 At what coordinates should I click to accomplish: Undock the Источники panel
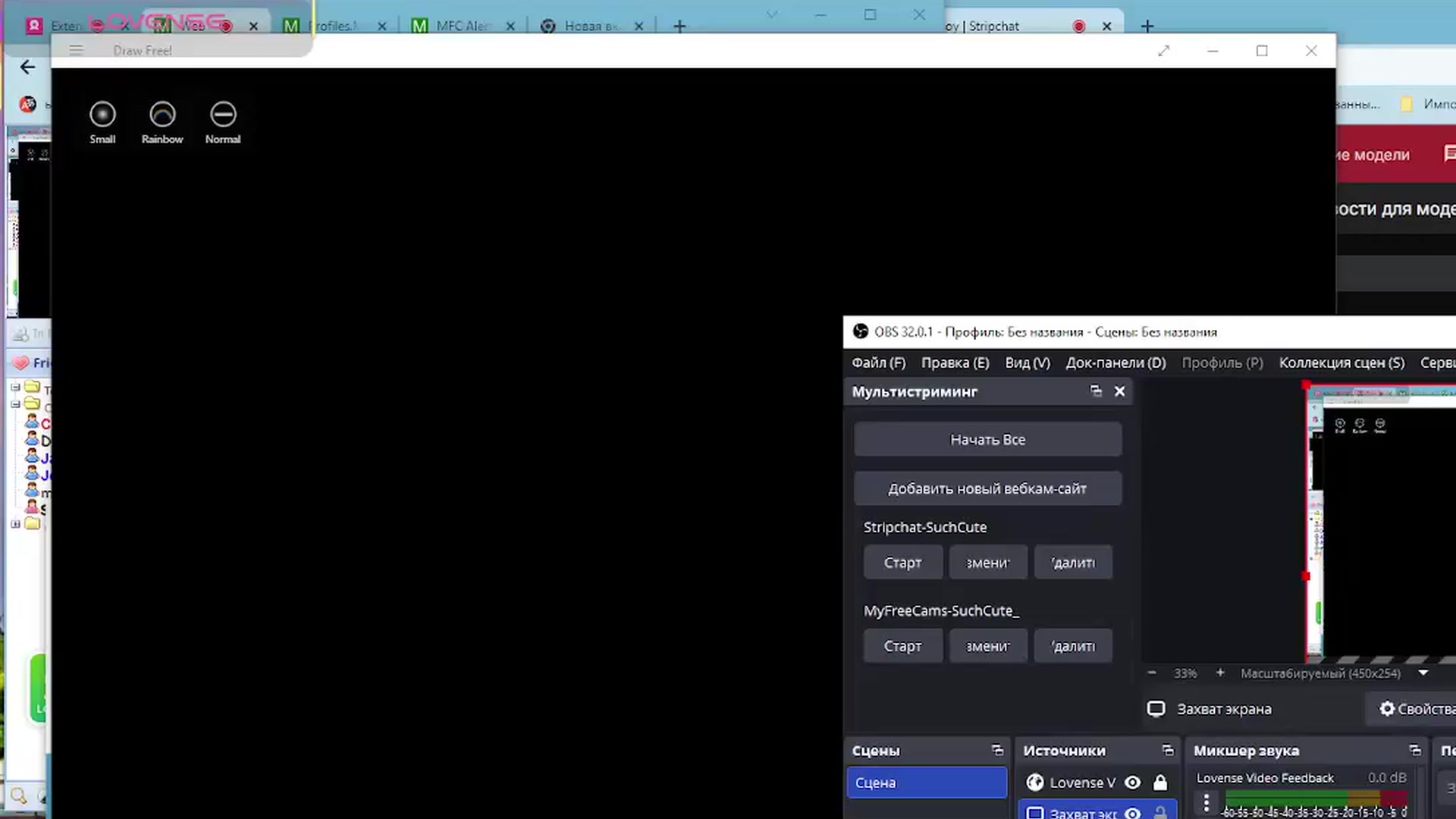click(1168, 750)
